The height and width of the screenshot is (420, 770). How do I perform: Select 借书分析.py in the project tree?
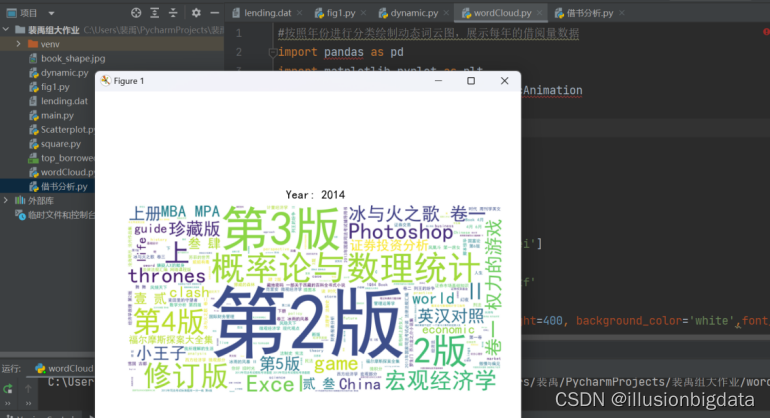(x=64, y=186)
